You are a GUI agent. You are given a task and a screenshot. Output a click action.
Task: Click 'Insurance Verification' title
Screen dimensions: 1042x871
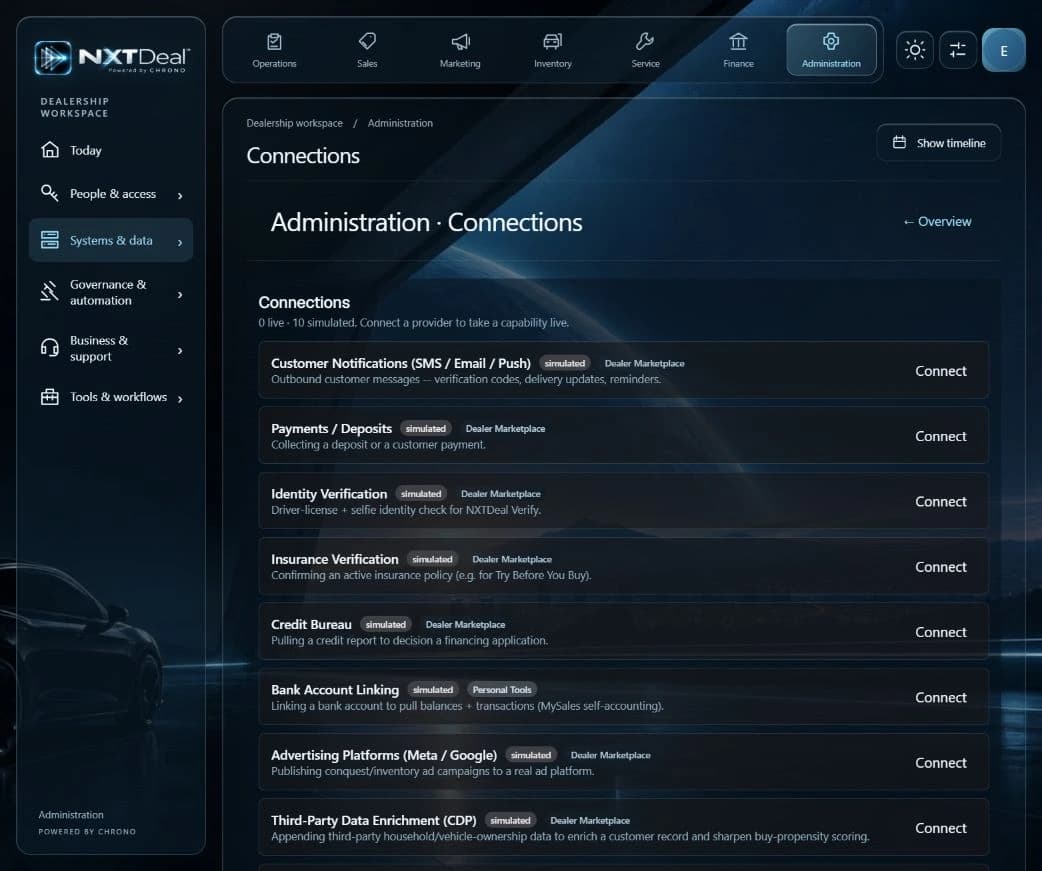pos(335,559)
